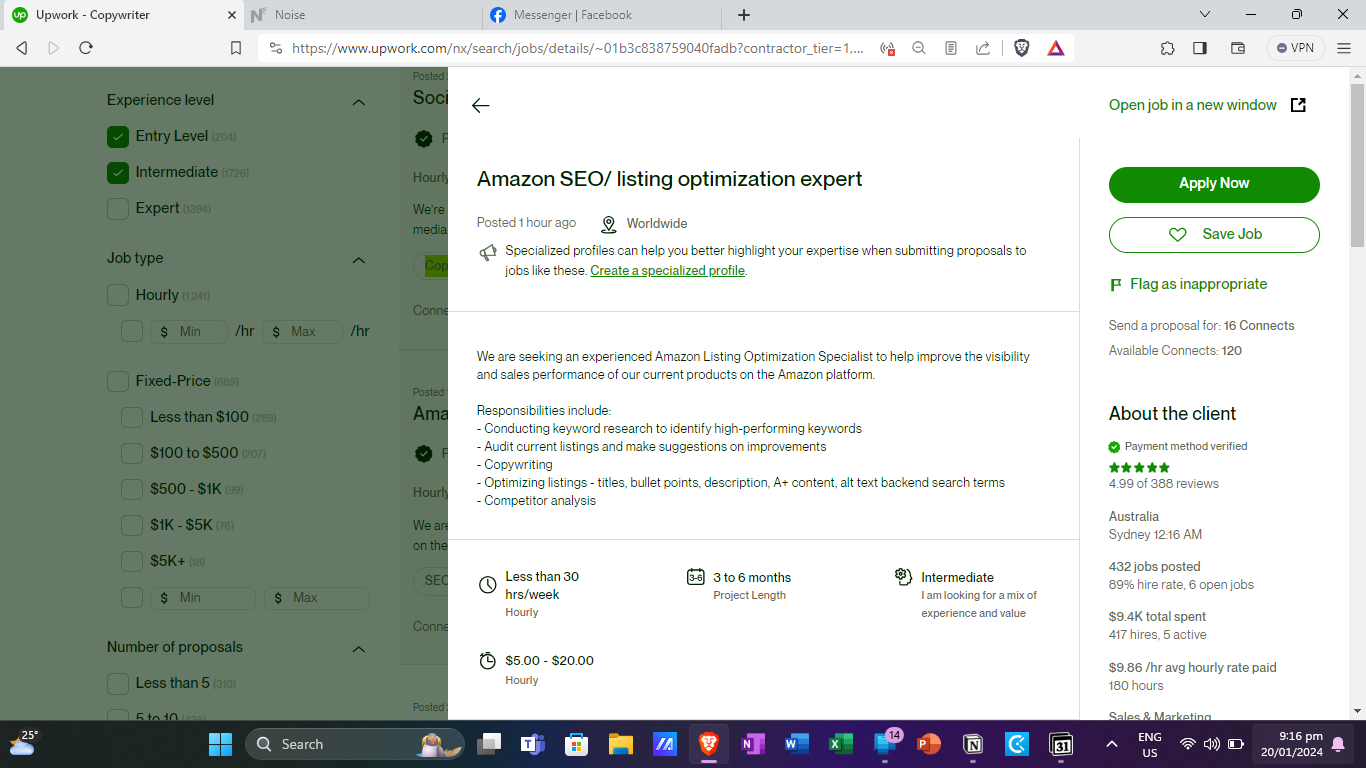Uncheck the Entry Level experience filter

coord(118,137)
